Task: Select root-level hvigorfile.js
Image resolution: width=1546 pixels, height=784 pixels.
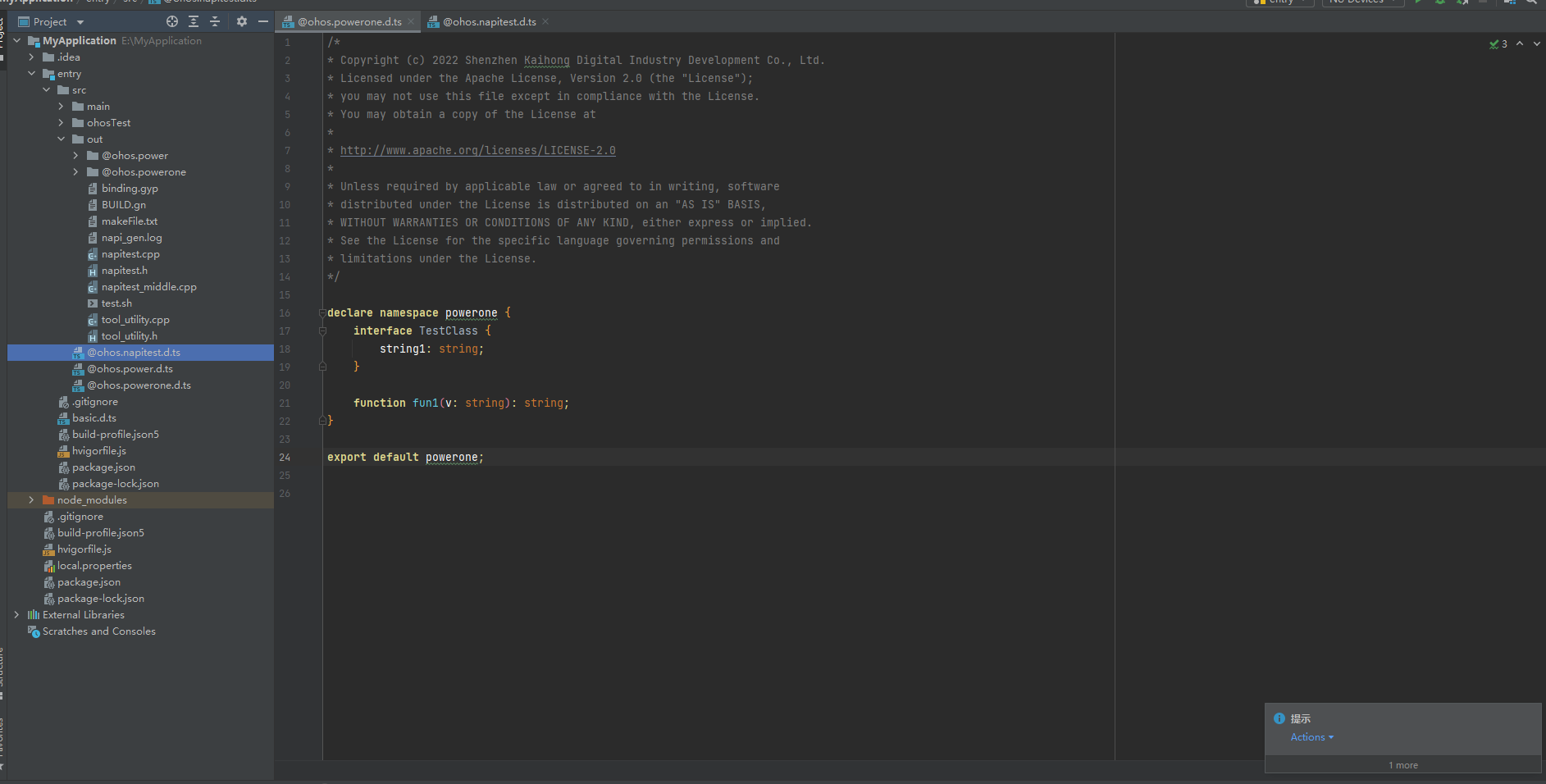Action: (84, 549)
